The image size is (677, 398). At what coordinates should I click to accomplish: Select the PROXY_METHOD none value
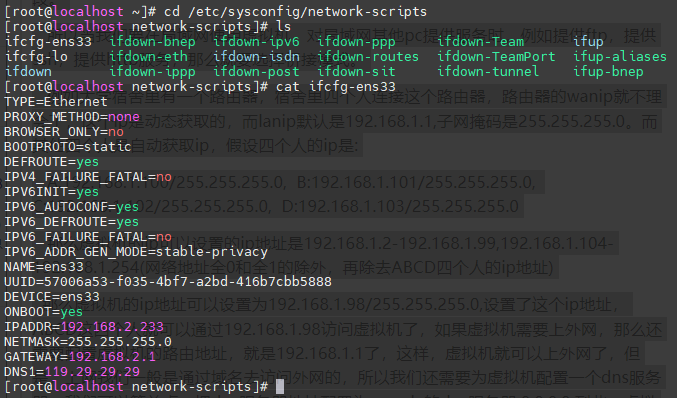124,117
